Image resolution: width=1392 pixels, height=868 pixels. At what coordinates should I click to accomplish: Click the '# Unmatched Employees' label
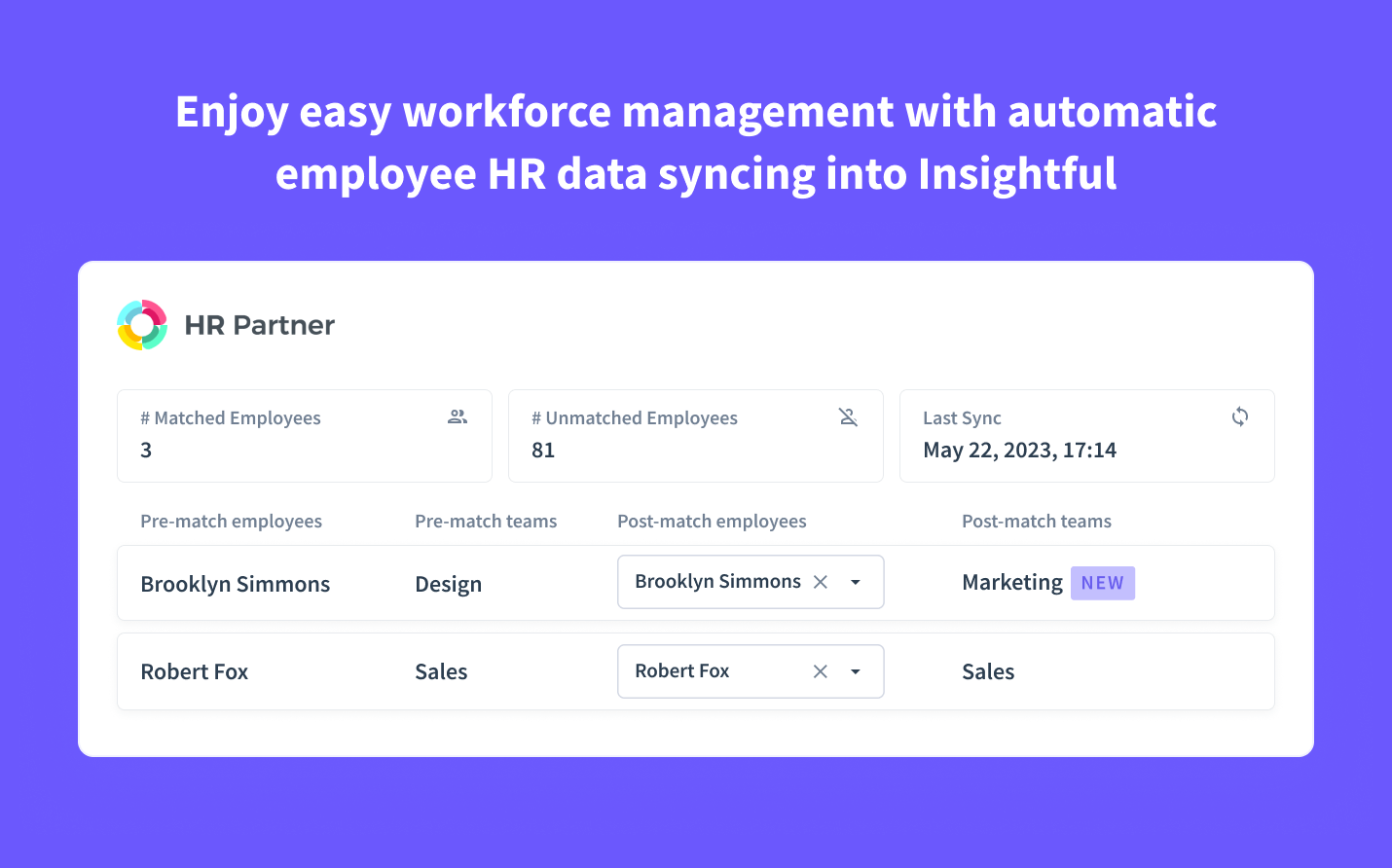pos(635,417)
